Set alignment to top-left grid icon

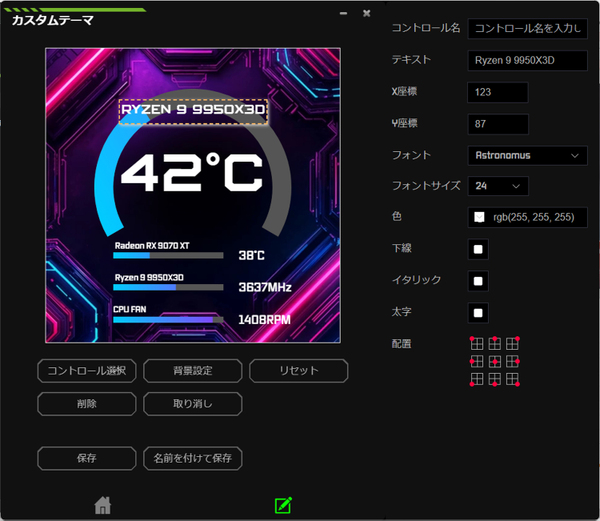(476, 343)
